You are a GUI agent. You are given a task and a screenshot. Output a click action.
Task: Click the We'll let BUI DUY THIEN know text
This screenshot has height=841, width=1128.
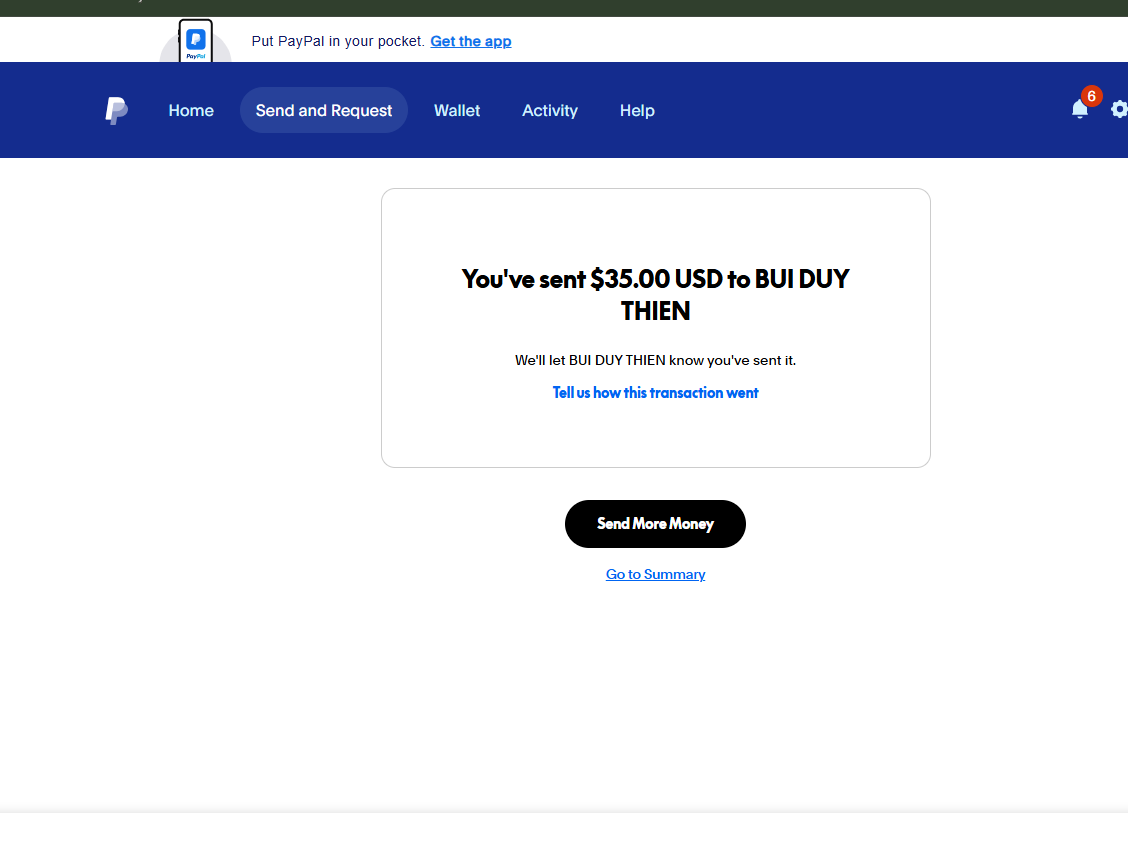point(655,360)
